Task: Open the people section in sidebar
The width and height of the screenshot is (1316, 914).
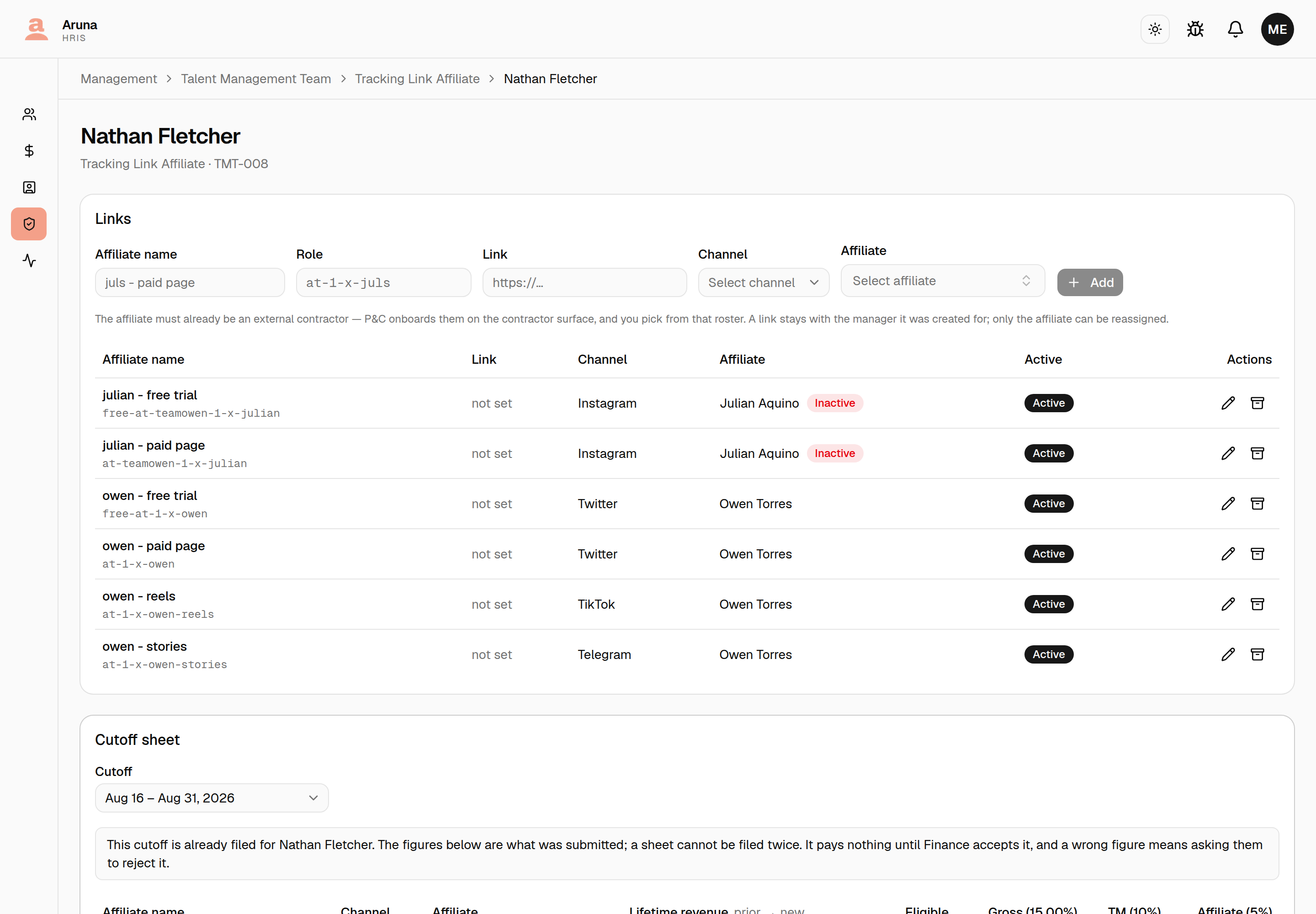Action: point(29,115)
